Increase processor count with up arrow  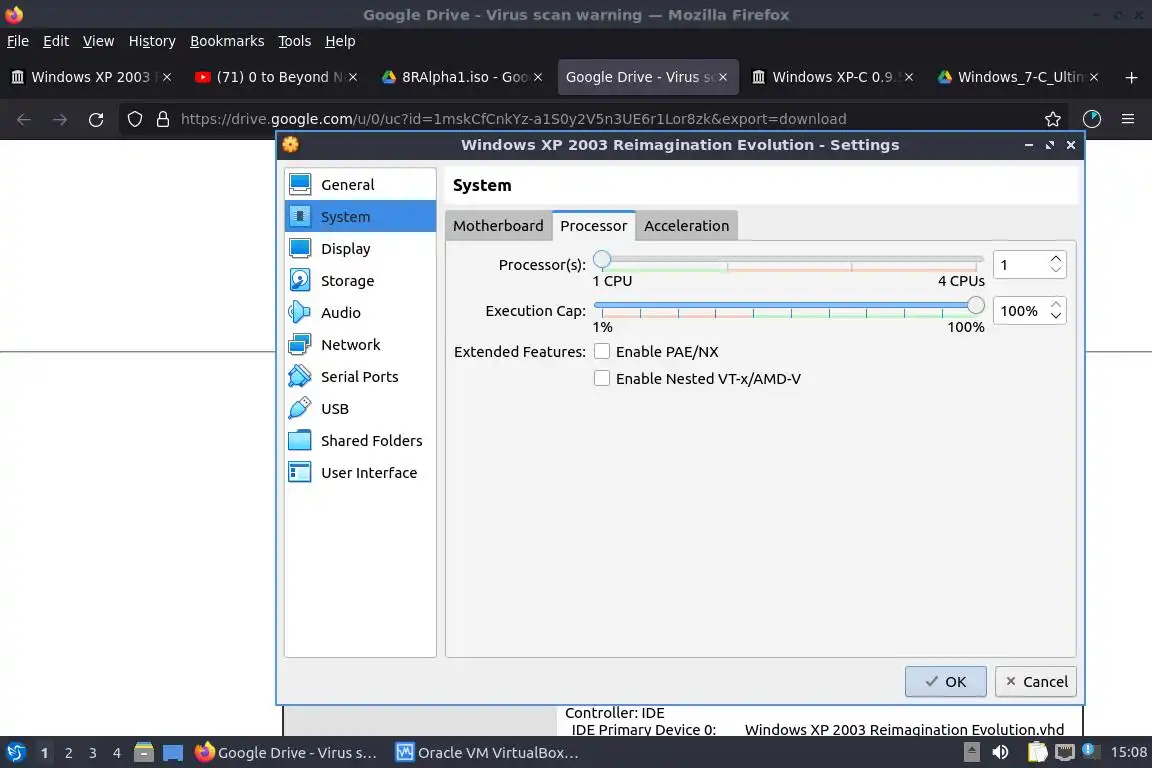pyautogui.click(x=1056, y=259)
